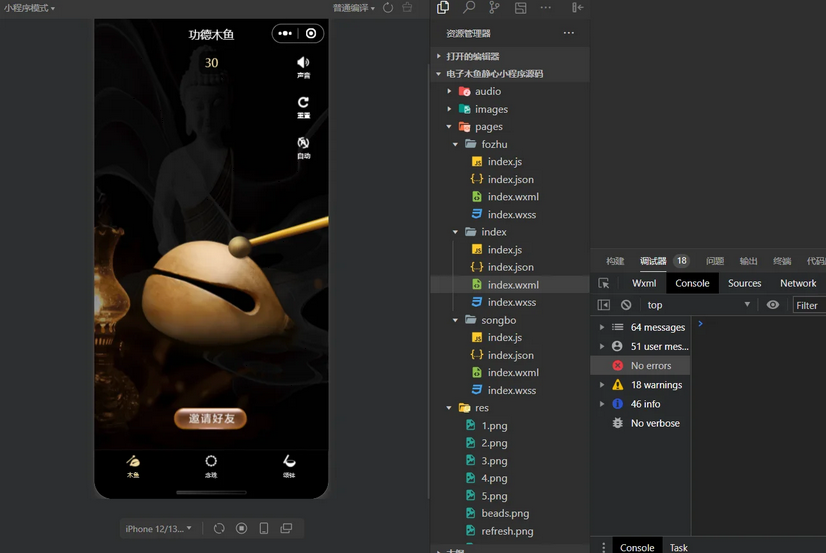826x553 pixels.
Task: Click the explorer files icon
Action: tap(443, 8)
